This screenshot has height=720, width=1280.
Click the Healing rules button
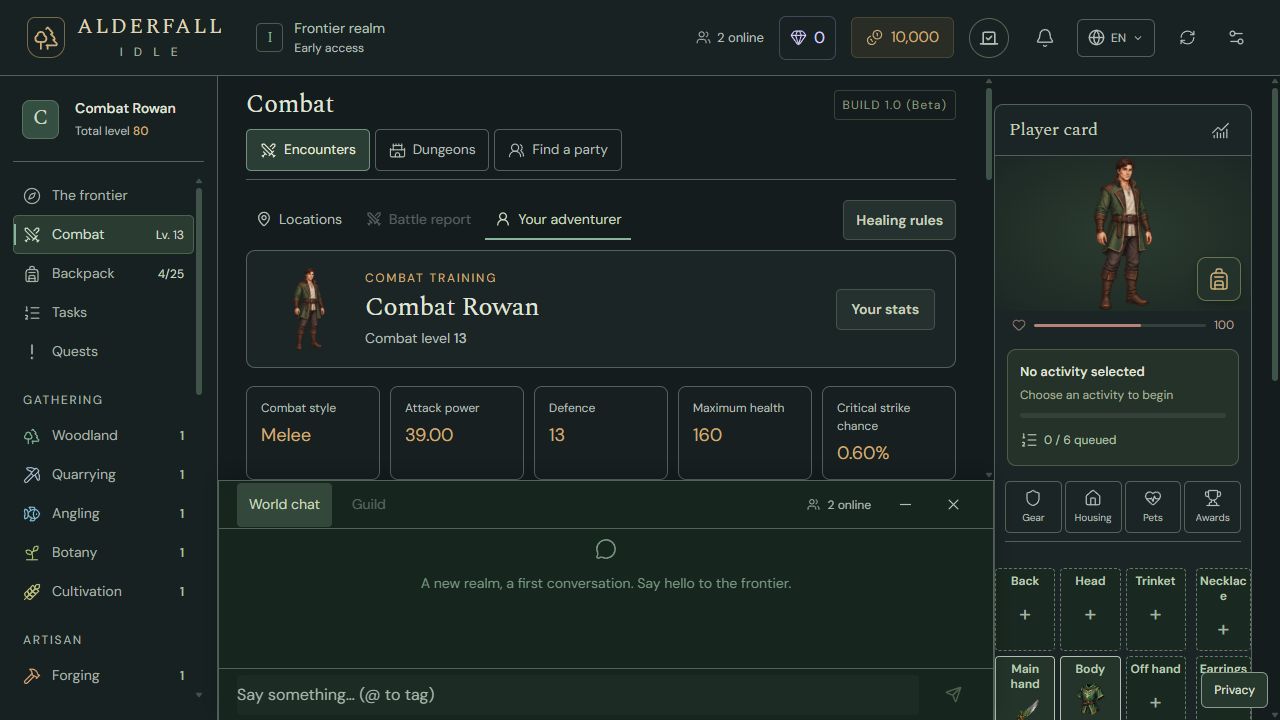click(899, 220)
